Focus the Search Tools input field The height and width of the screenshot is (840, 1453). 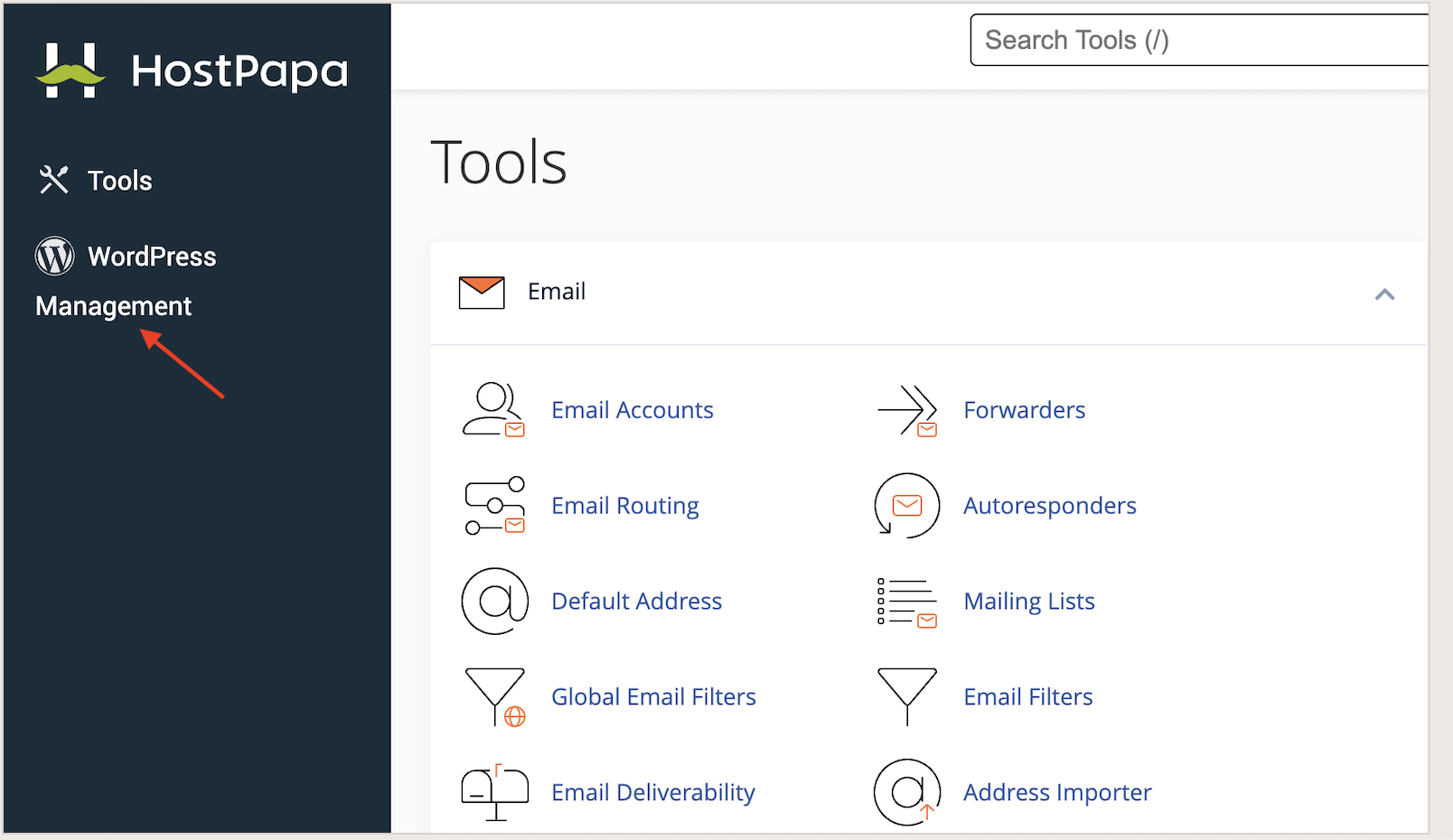[x=1199, y=40]
